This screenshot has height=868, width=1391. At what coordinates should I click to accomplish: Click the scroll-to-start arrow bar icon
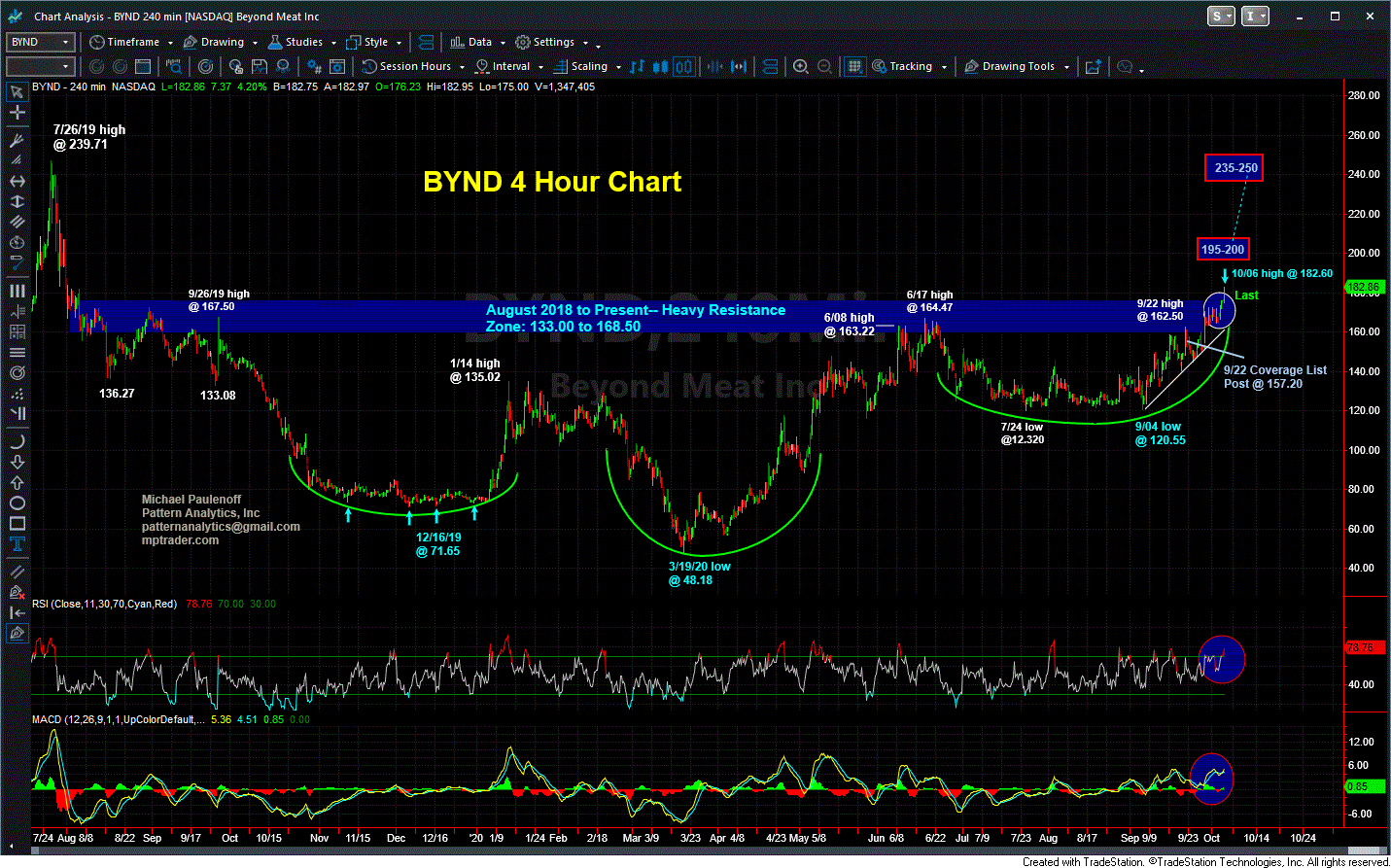coord(17,612)
